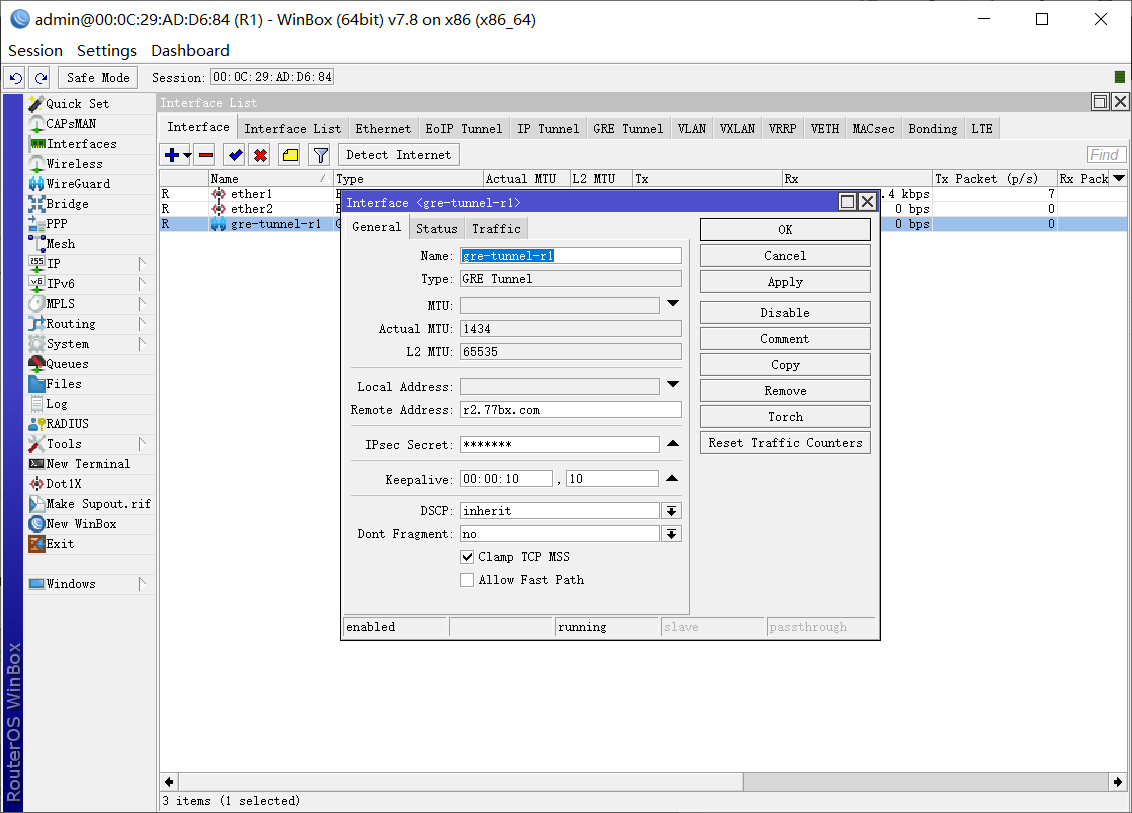Viewport: 1132px width, 813px height.
Task: Click OK in the interface dialog
Action: pos(785,230)
